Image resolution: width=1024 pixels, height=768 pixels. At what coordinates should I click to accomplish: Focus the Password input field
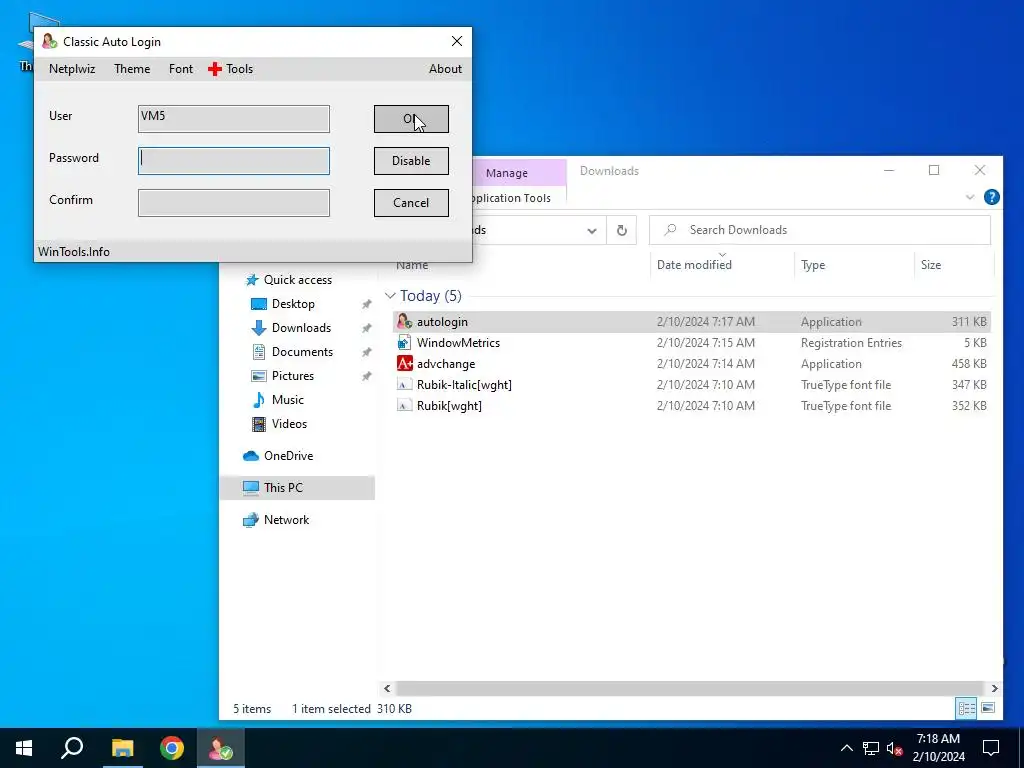(x=234, y=161)
